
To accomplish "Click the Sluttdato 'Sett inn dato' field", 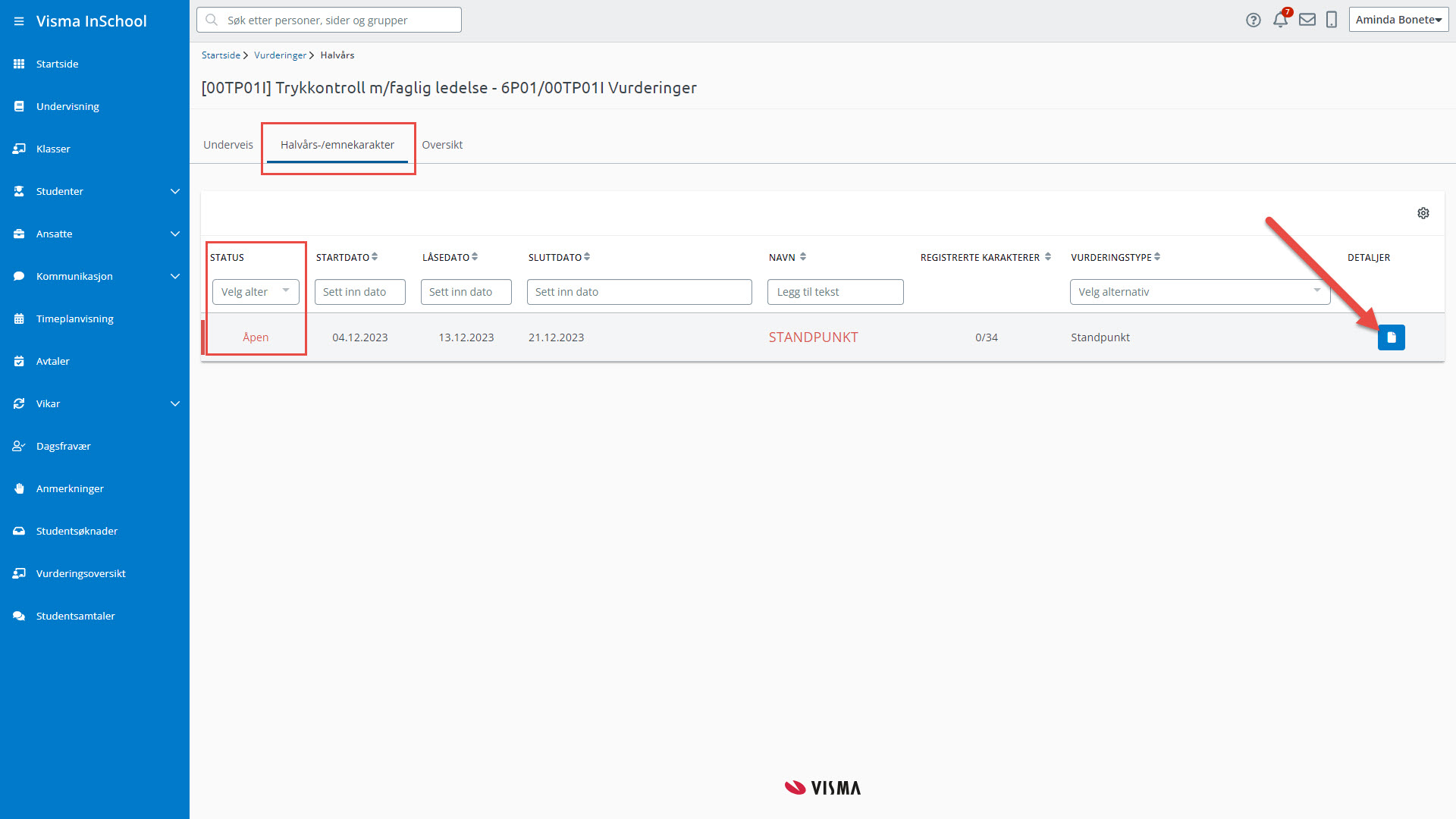I will point(639,292).
